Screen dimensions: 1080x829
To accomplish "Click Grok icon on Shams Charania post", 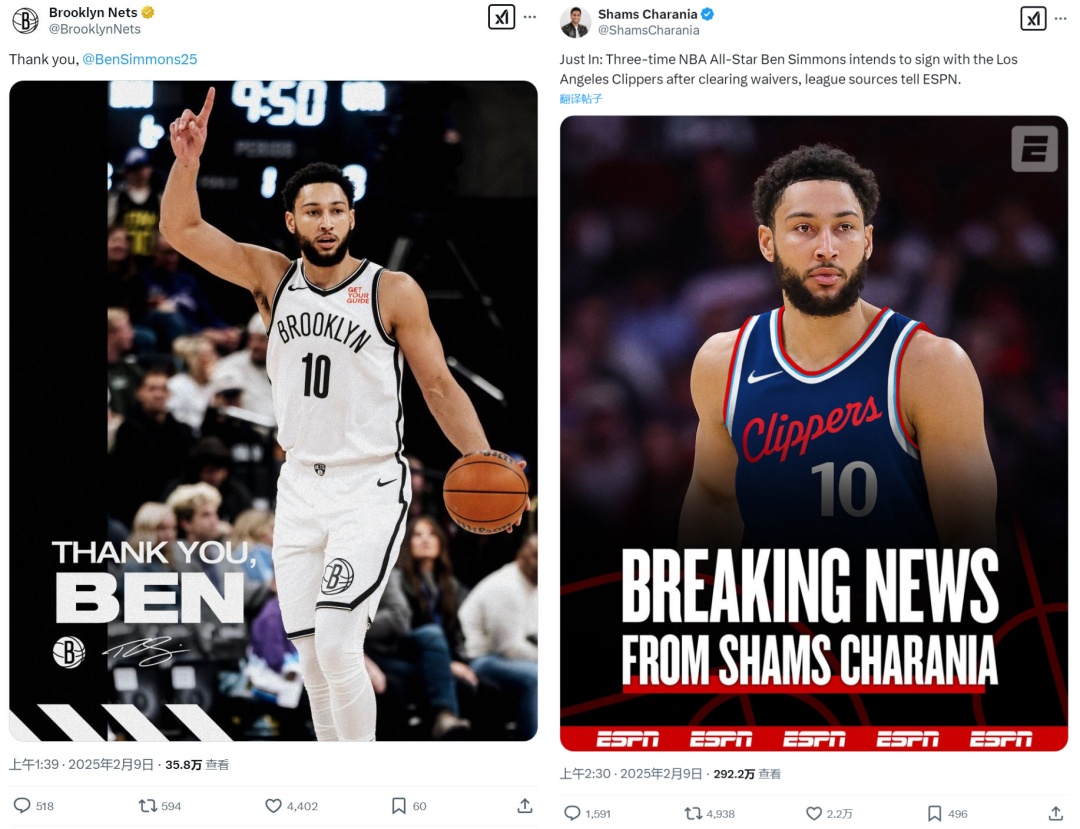I will click(x=1033, y=19).
